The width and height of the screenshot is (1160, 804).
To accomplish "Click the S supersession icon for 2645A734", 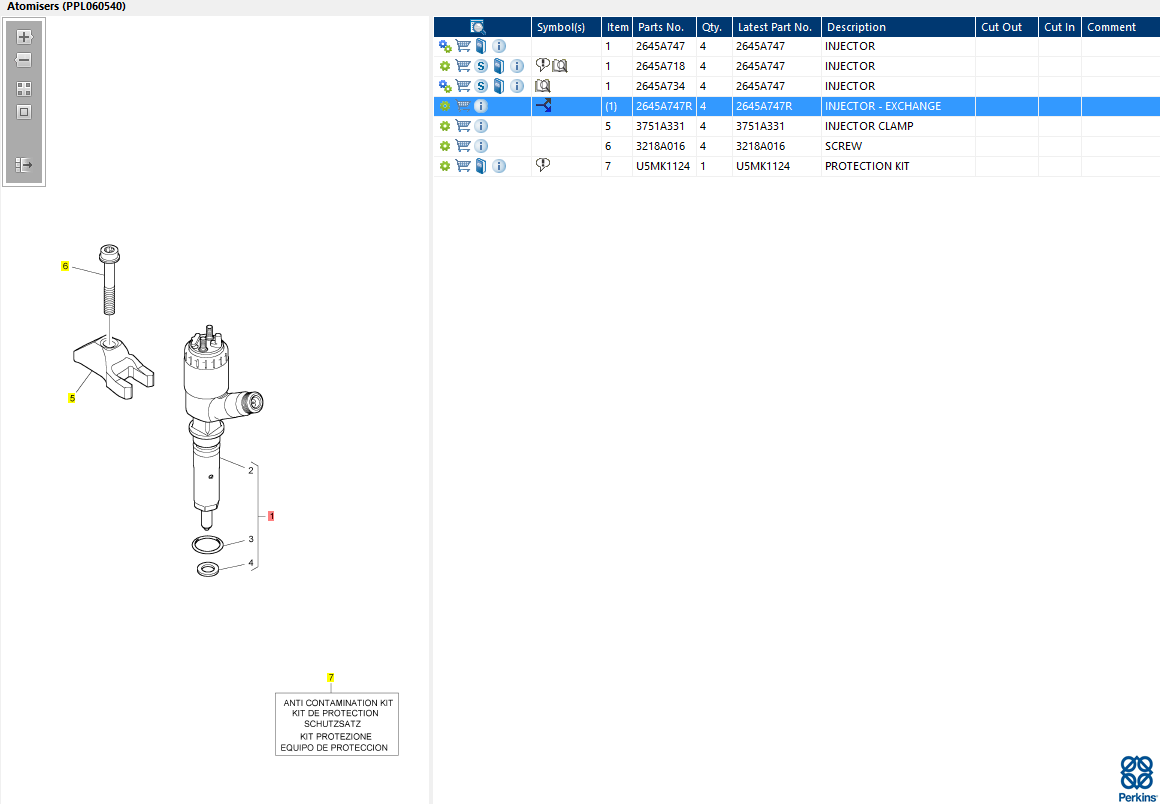I will click(481, 87).
